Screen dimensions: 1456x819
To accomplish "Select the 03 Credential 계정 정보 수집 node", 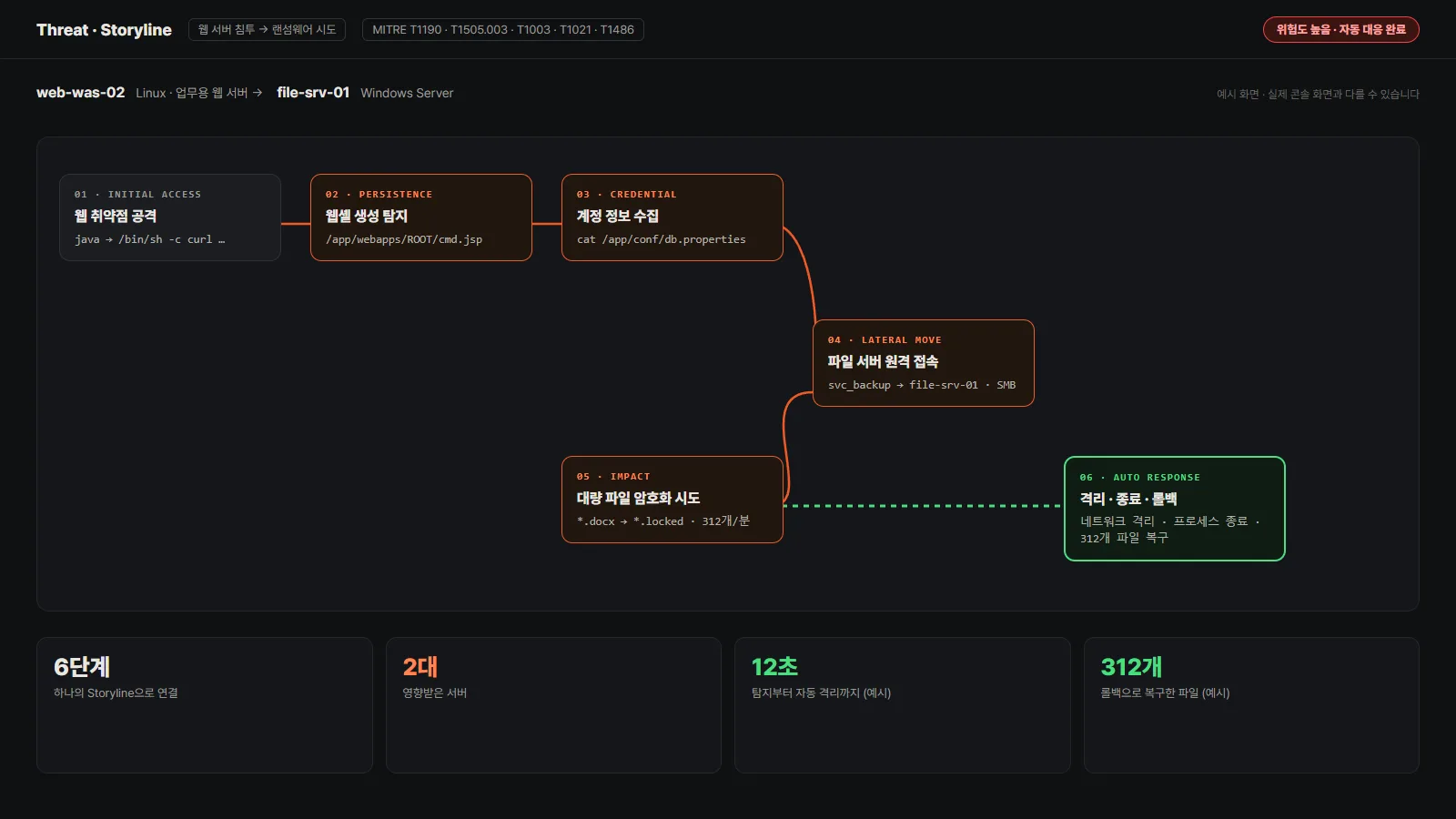I will [672, 217].
